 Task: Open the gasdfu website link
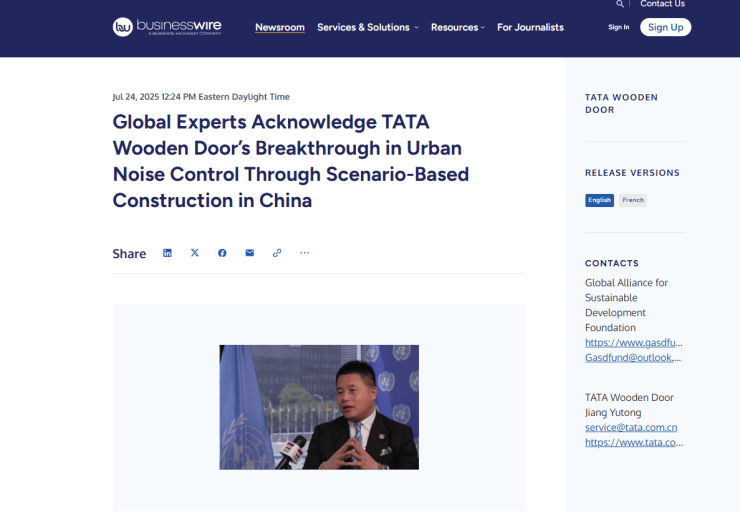[x=634, y=343]
